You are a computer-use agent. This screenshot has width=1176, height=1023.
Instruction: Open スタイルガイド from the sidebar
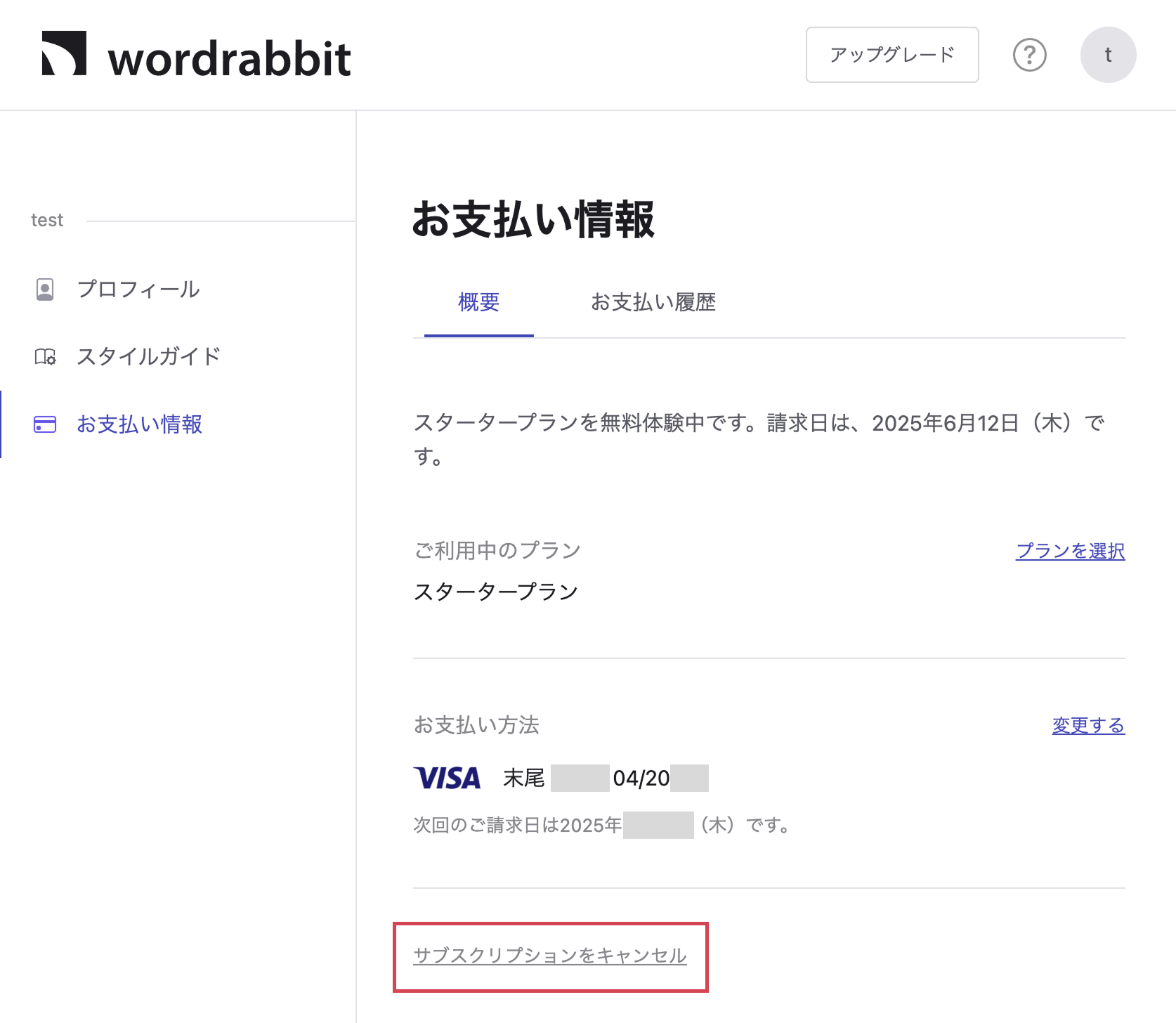[148, 357]
